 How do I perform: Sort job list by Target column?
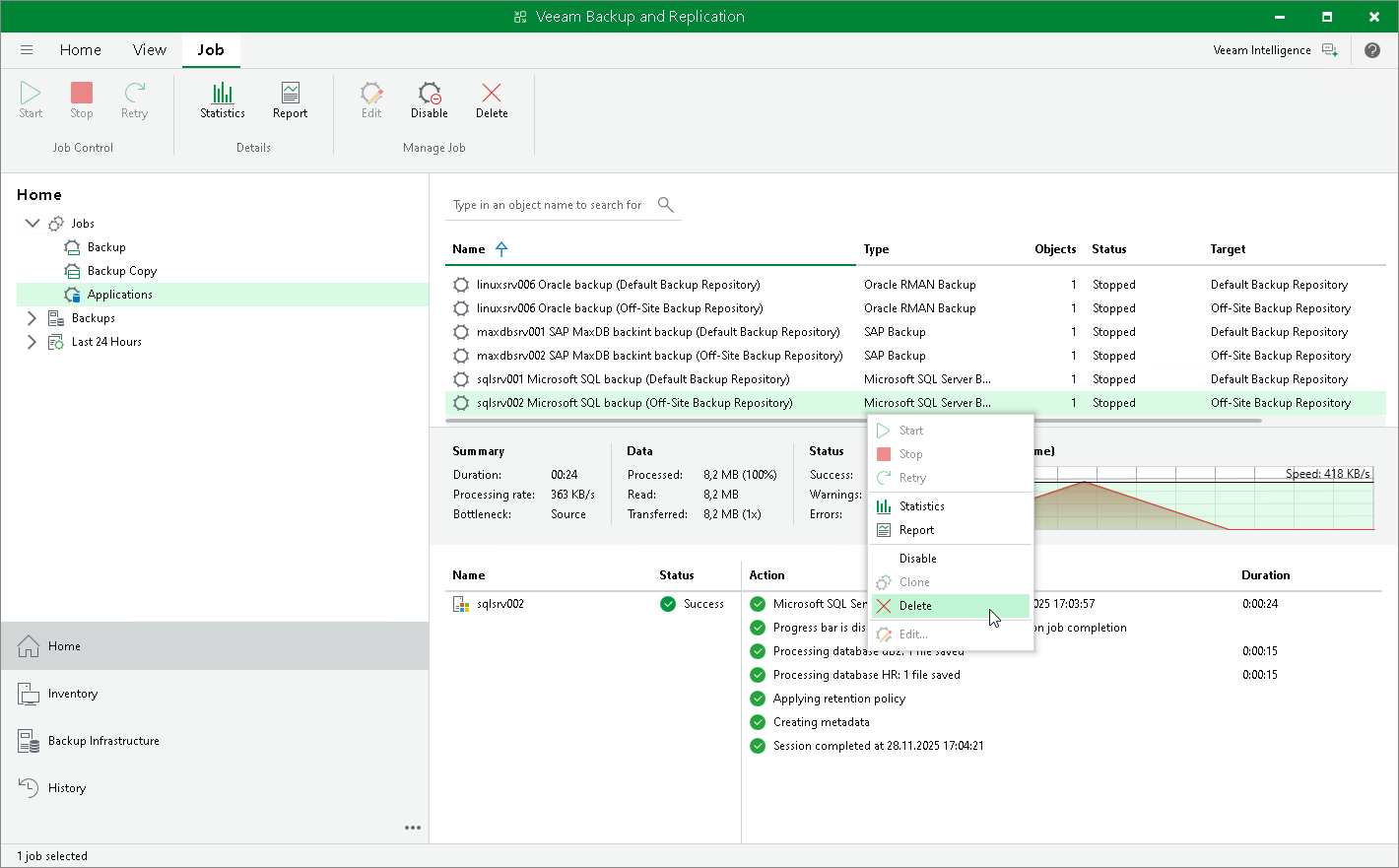point(1229,249)
